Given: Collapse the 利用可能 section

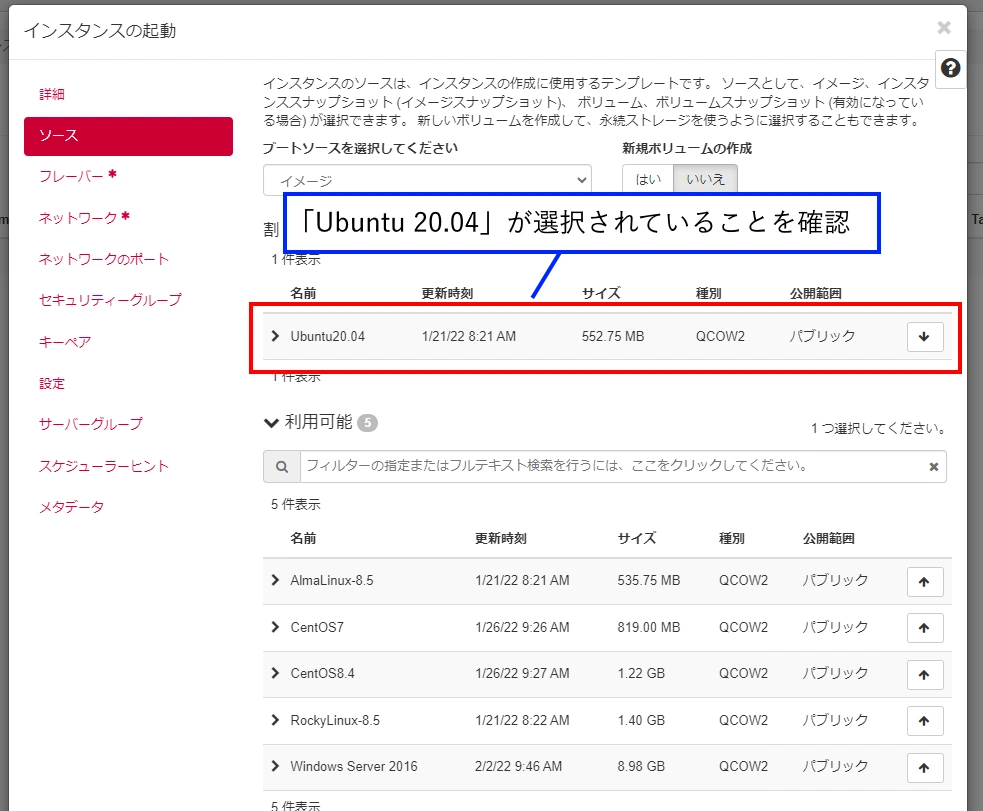Looking at the screenshot, I should point(271,423).
